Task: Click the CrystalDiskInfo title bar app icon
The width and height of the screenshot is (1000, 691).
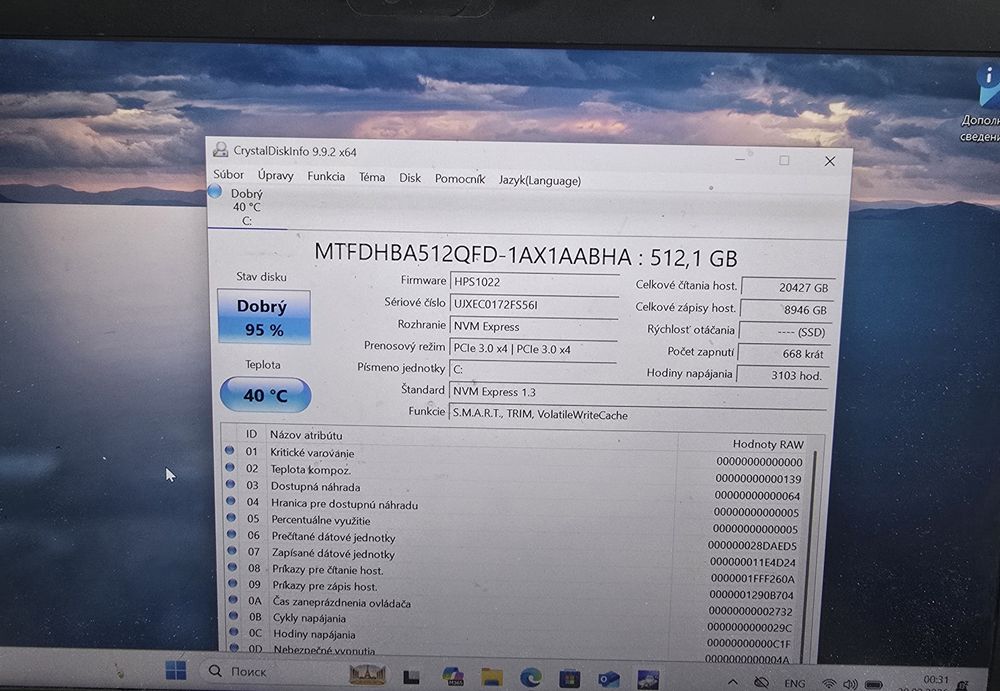Action: (221, 150)
